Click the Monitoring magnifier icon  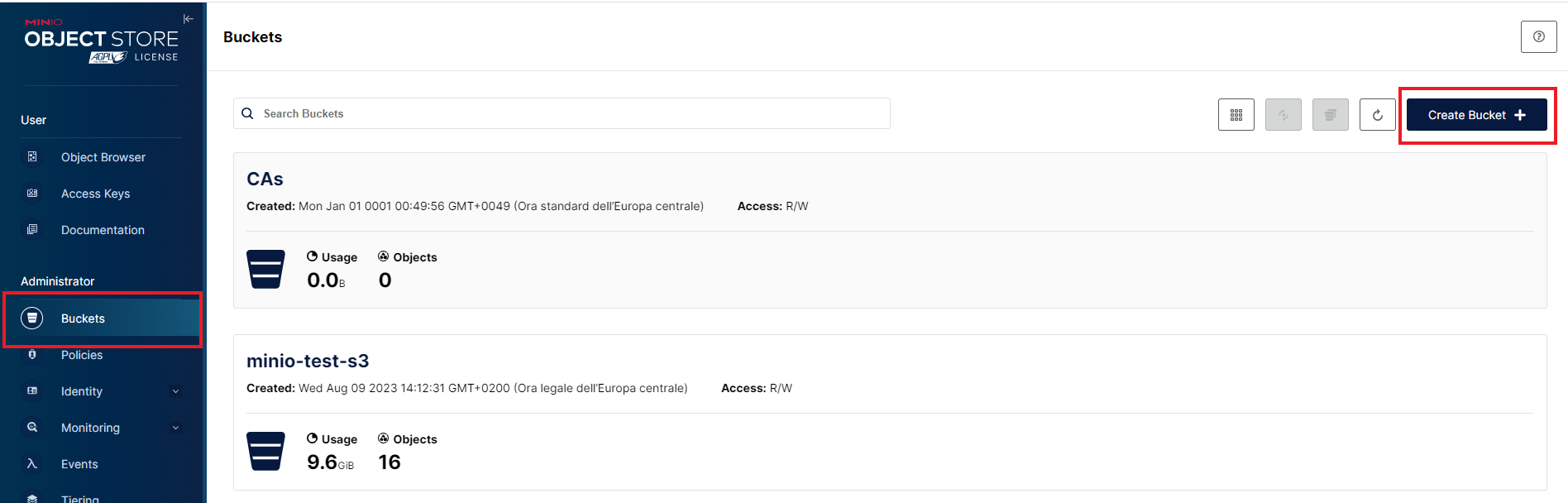32,427
